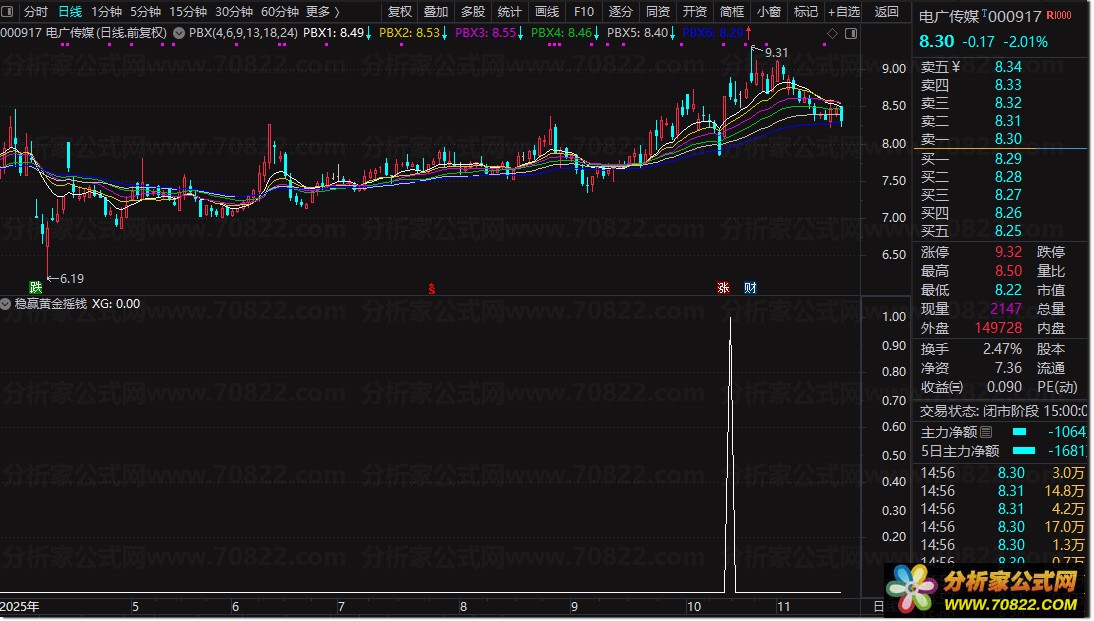The image size is (1094, 621).
Task: Switch to 30分钟 period tab
Action: pos(234,12)
